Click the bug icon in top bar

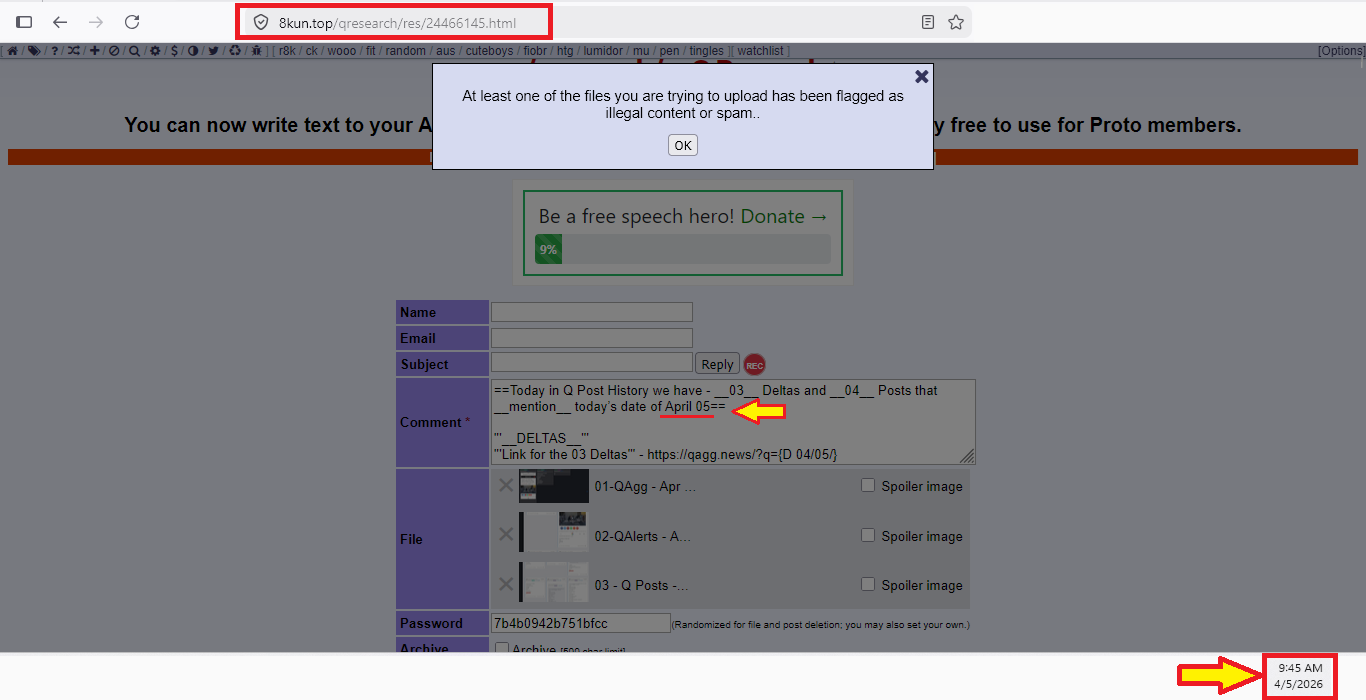(x=257, y=51)
